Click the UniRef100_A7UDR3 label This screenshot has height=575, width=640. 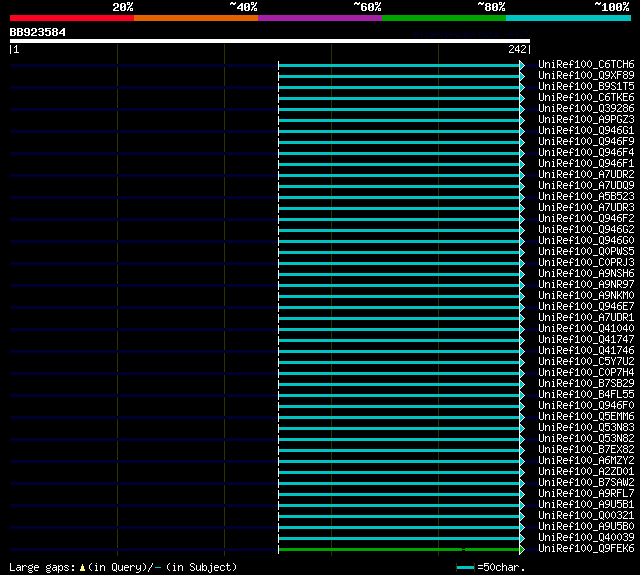586,208
